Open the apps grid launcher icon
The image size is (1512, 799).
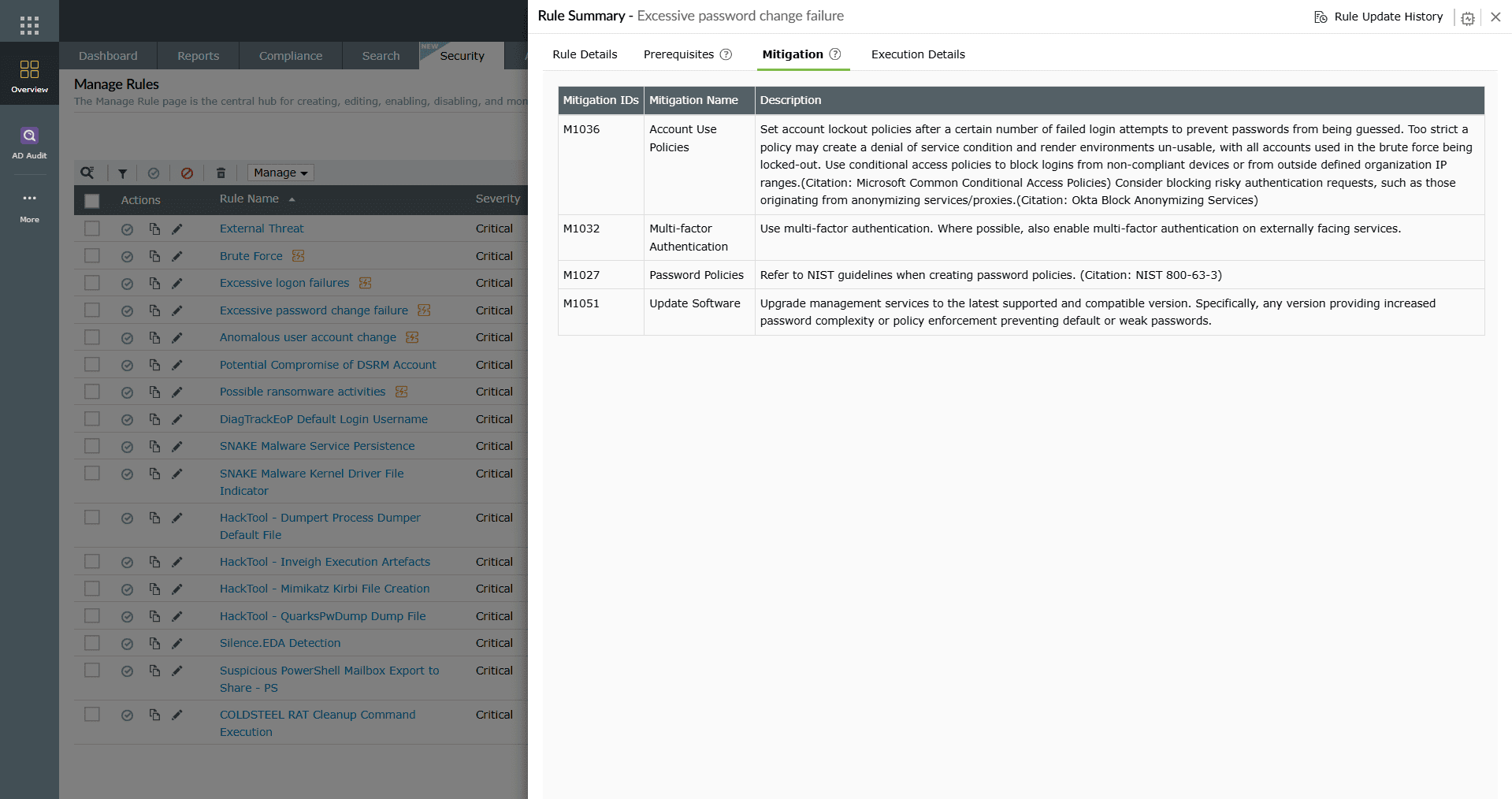pyautogui.click(x=29, y=25)
